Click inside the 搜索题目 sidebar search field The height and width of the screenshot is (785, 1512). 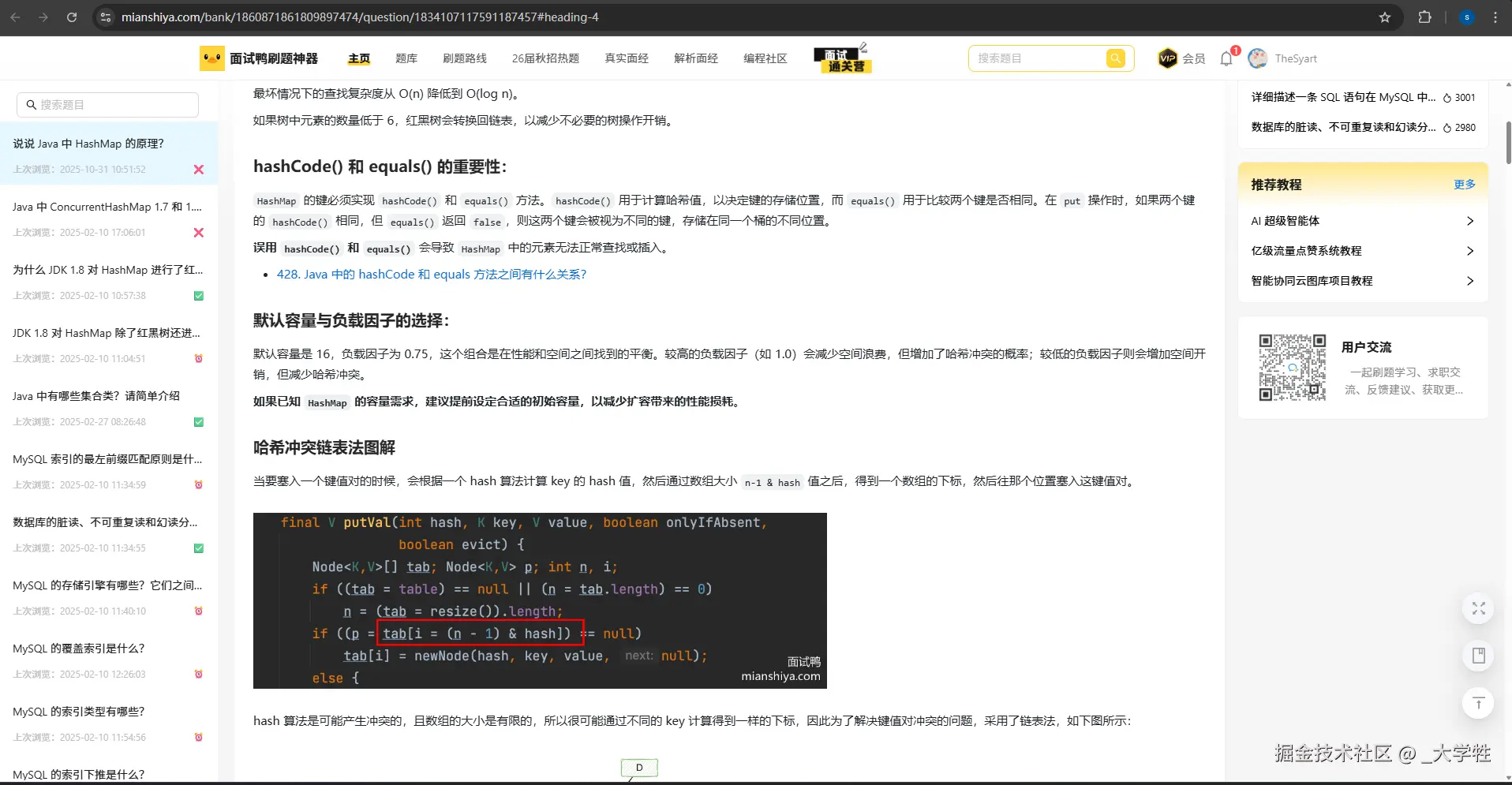(x=107, y=104)
